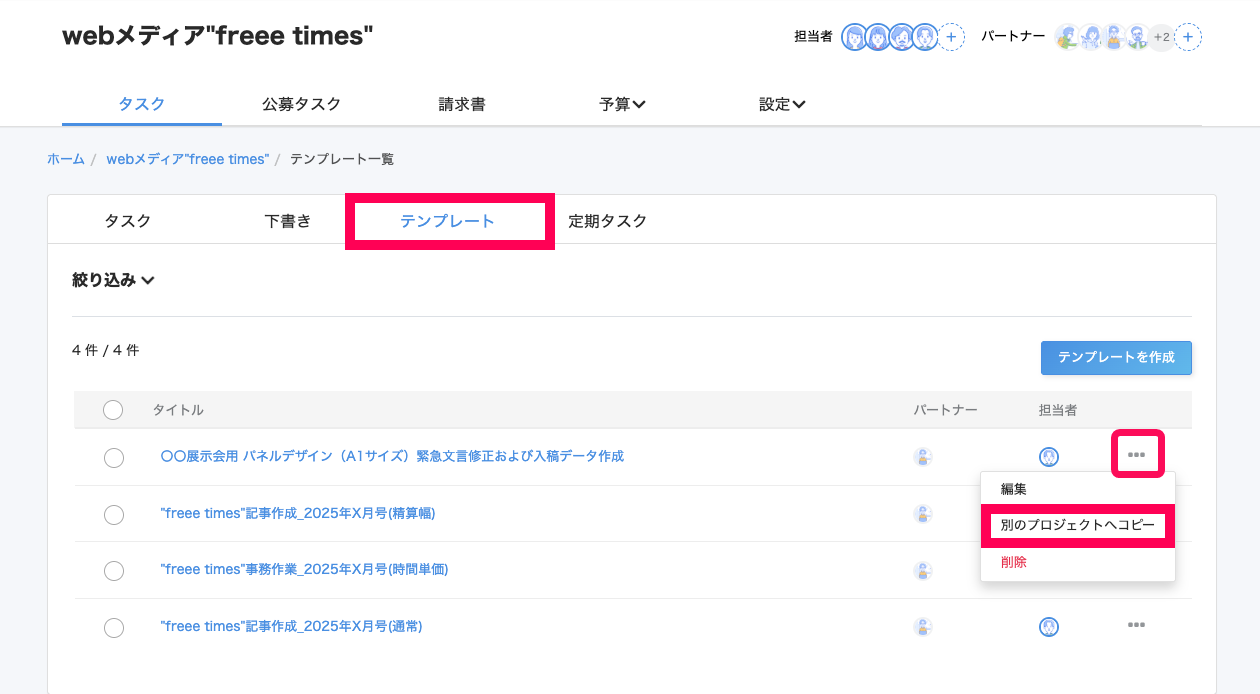Add a パートナー with the plus icon
This screenshot has height=694, width=1260.
1188,37
